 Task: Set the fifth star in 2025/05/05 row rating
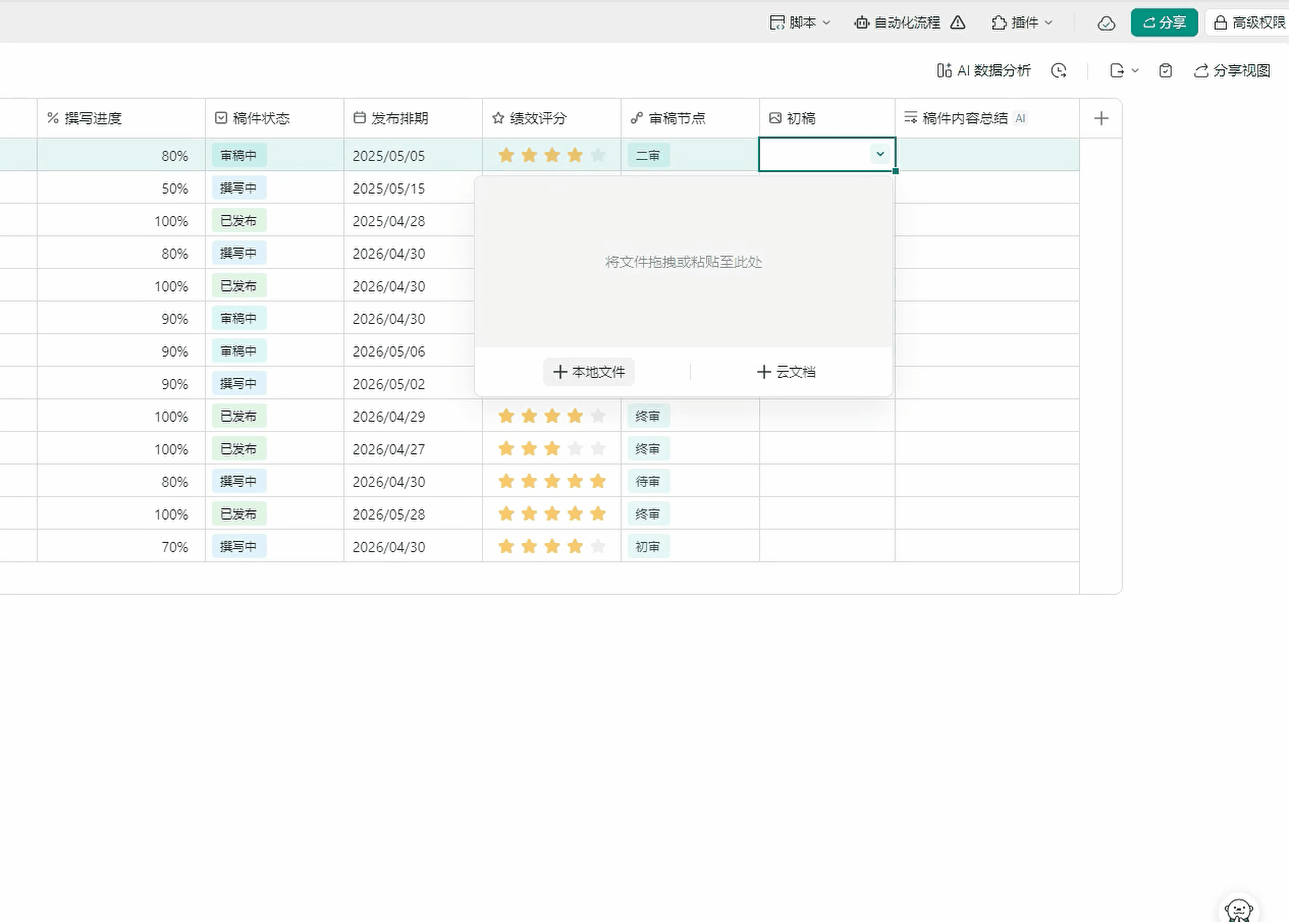coord(597,154)
